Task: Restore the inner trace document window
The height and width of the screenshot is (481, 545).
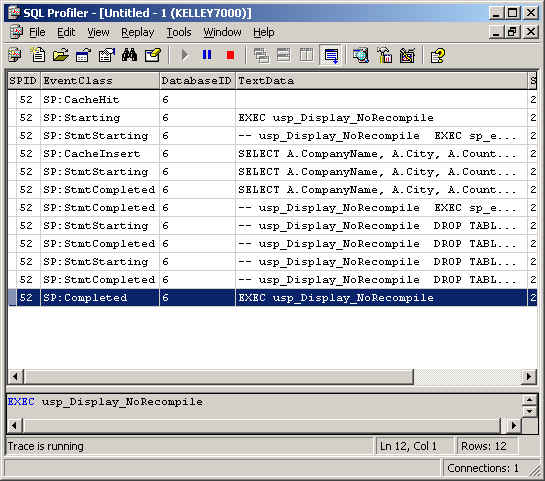Action: tap(513, 32)
